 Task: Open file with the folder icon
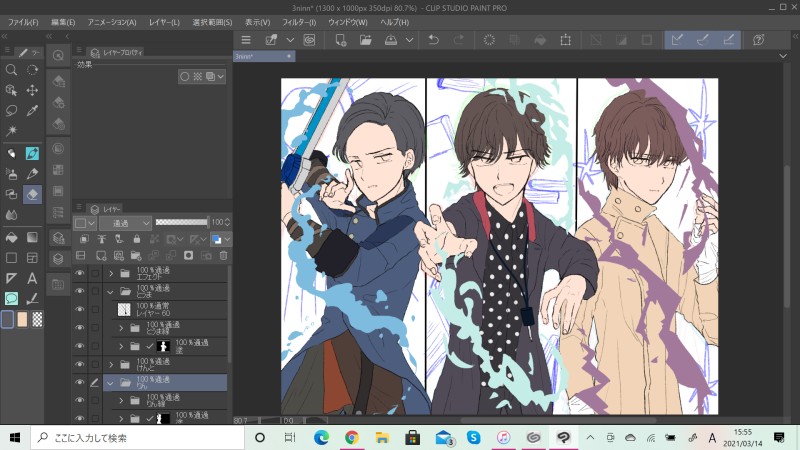click(x=365, y=40)
